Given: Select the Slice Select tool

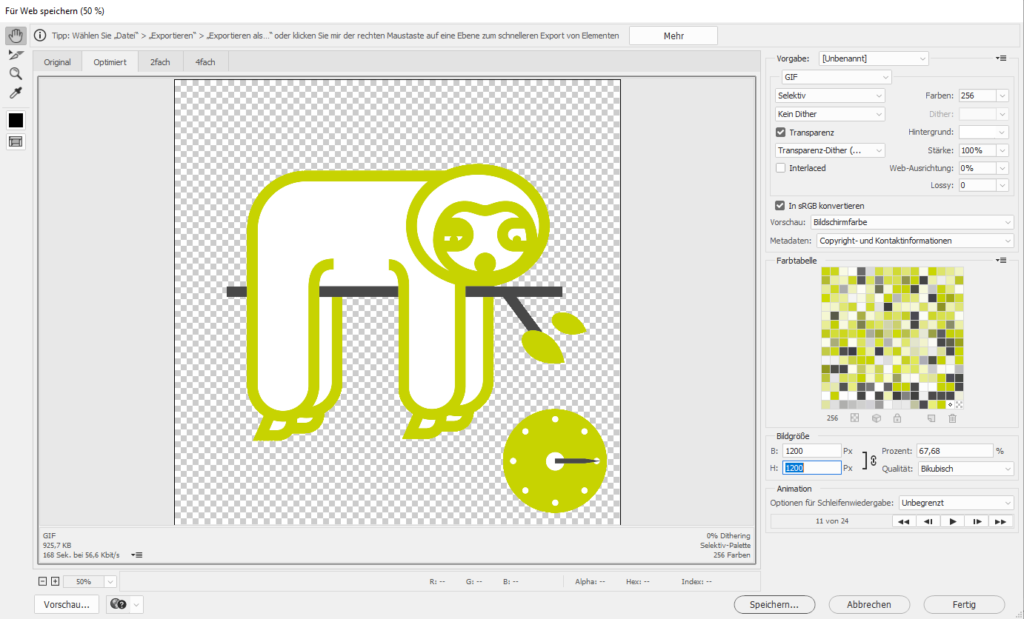Looking at the screenshot, I should (15, 54).
